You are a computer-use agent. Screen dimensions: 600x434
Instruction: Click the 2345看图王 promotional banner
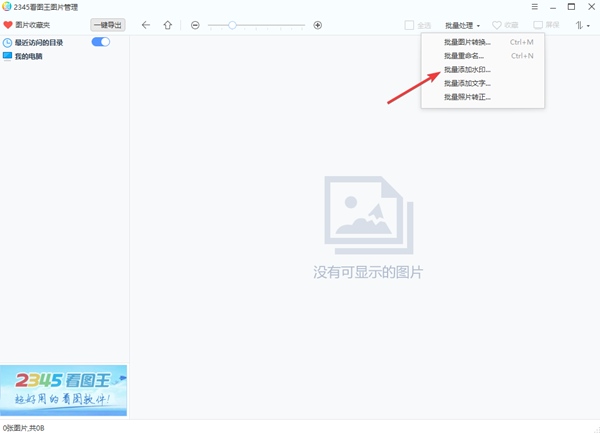click(64, 390)
